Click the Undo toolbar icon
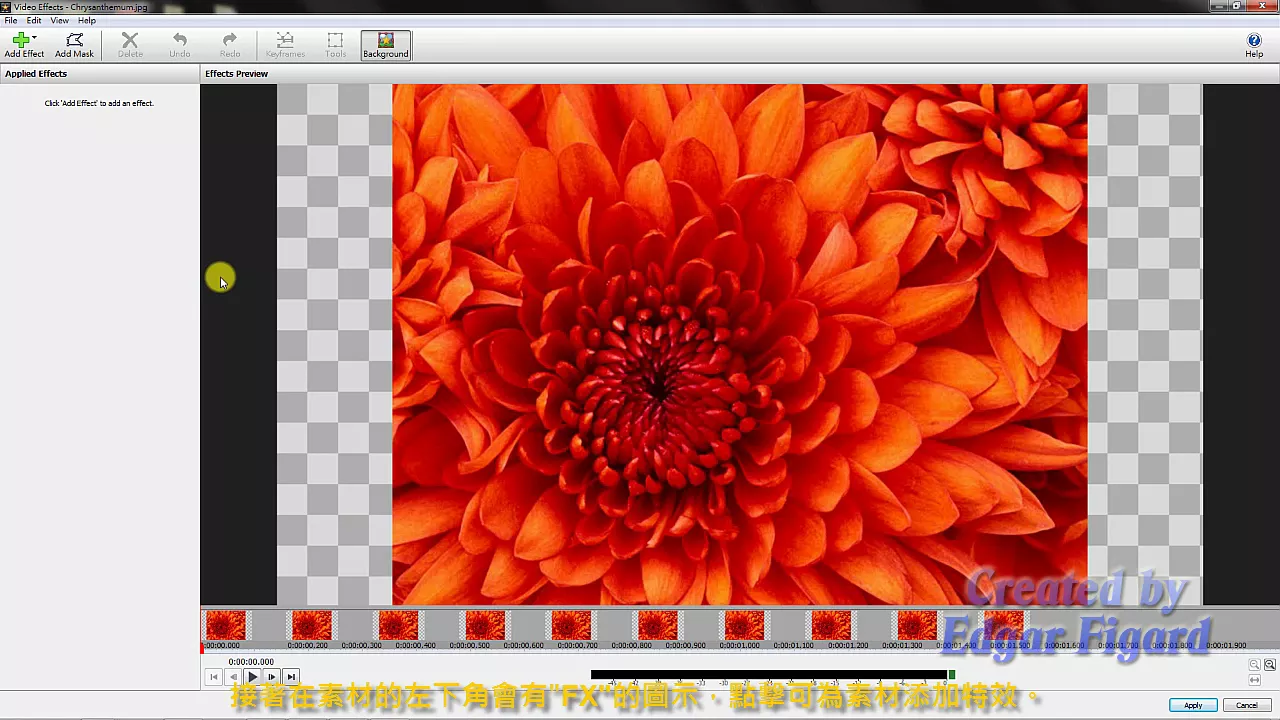 (179, 45)
